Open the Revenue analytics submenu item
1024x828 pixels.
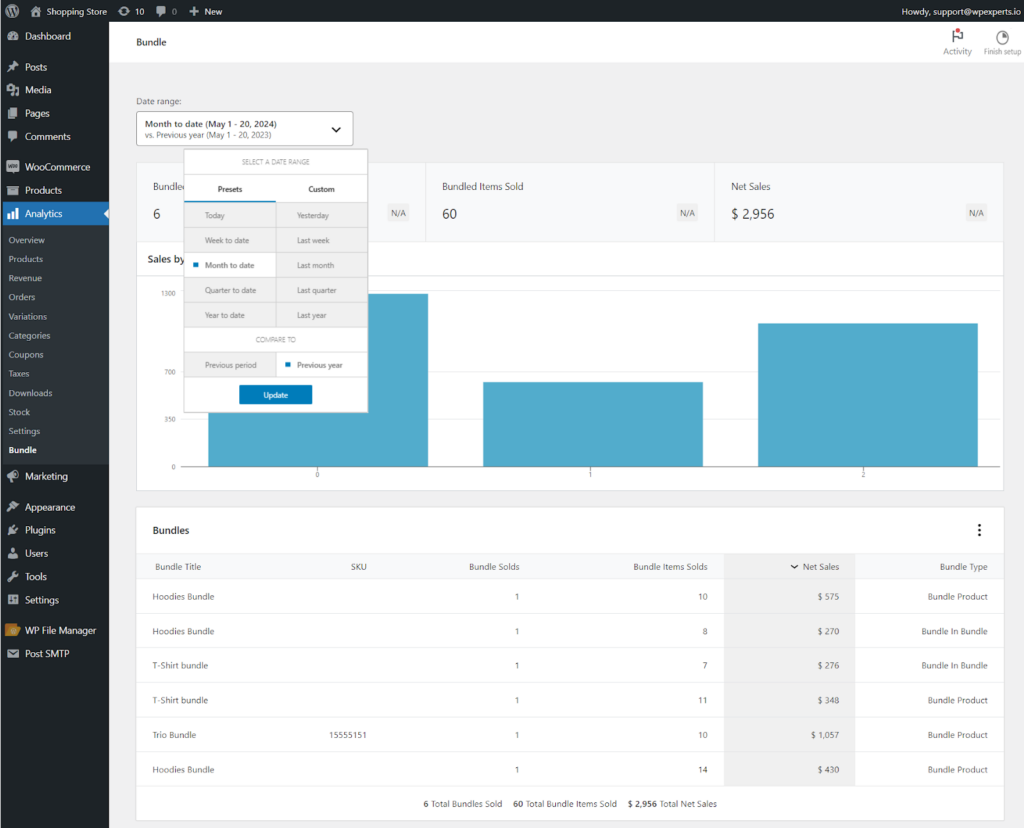click(25, 278)
